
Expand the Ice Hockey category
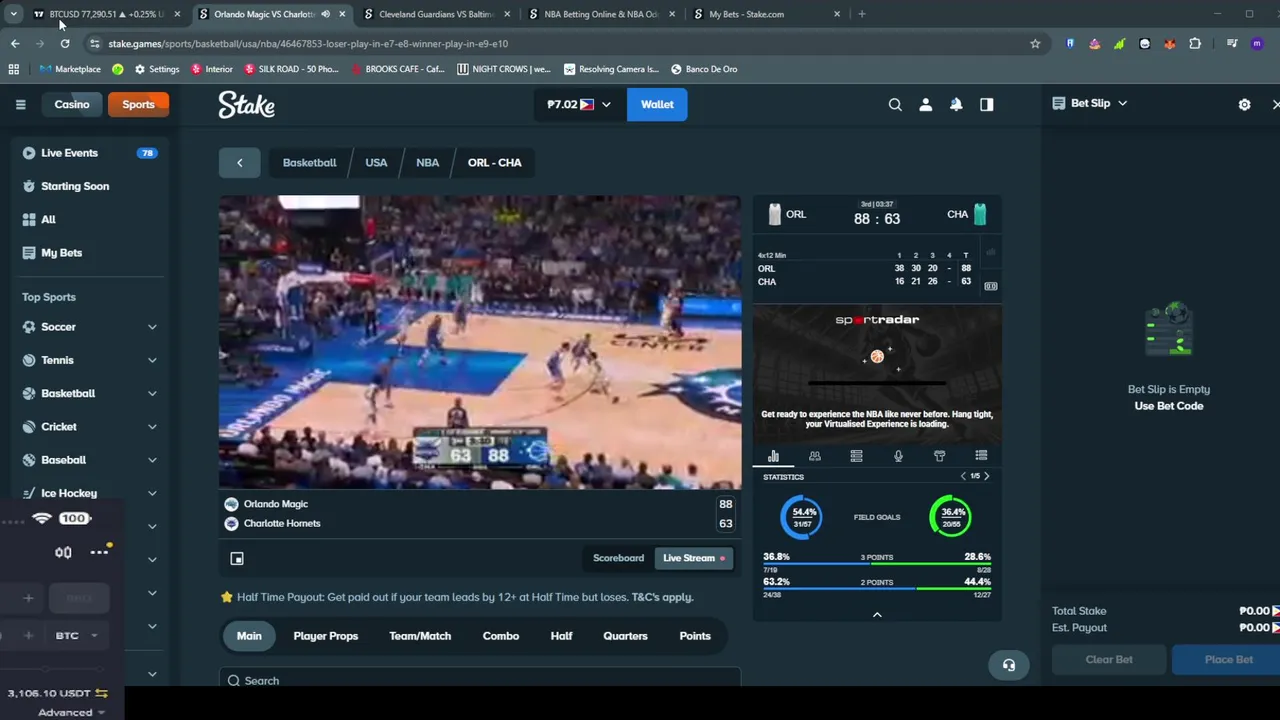click(152, 493)
